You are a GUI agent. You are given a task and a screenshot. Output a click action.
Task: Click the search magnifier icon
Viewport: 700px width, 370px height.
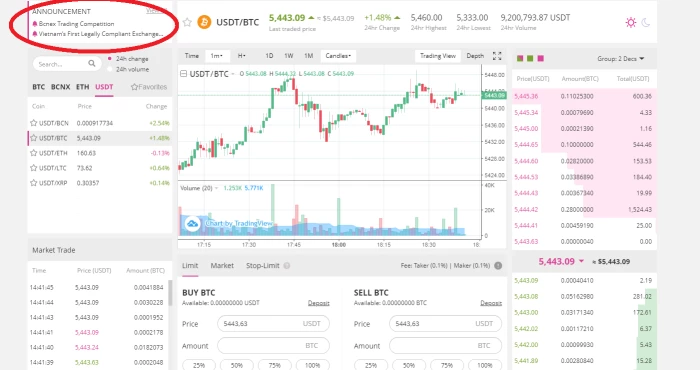92,64
